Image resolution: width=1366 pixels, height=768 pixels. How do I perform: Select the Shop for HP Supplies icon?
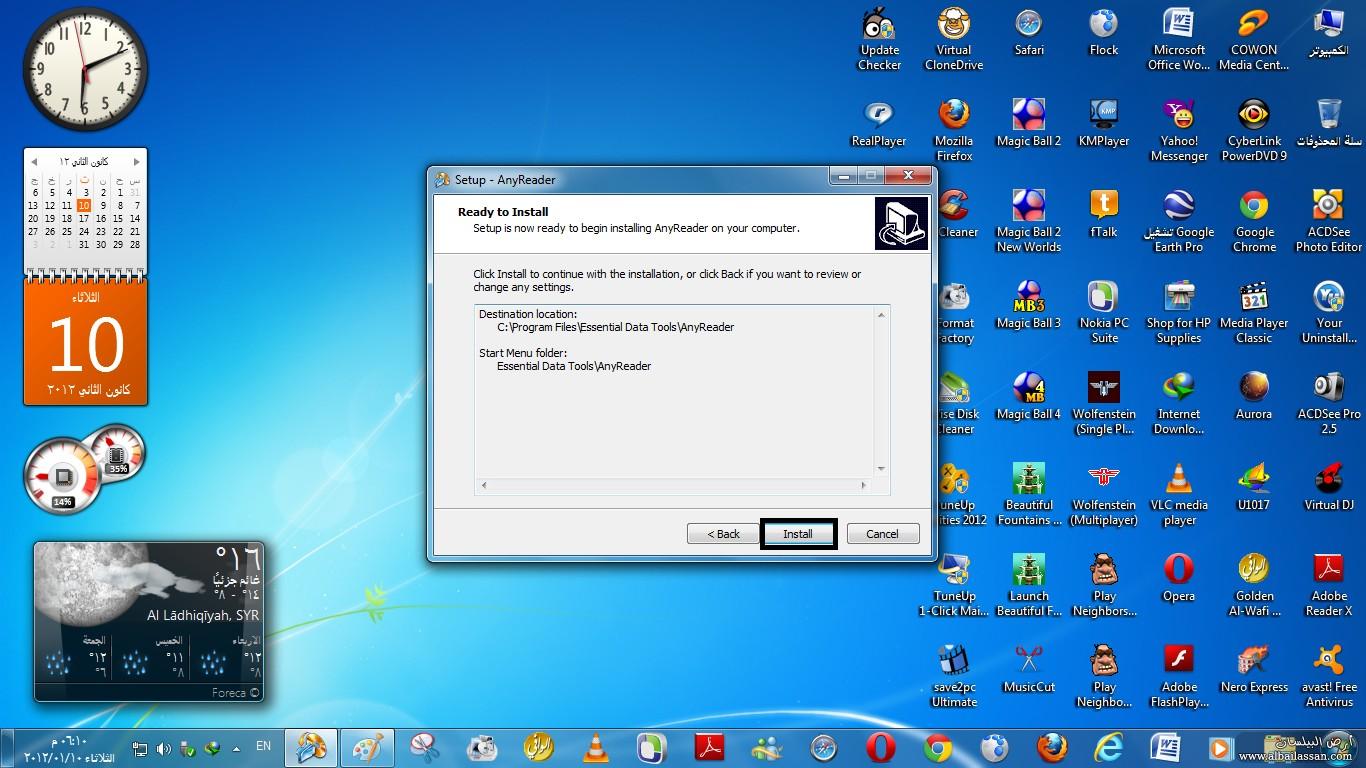click(1179, 313)
